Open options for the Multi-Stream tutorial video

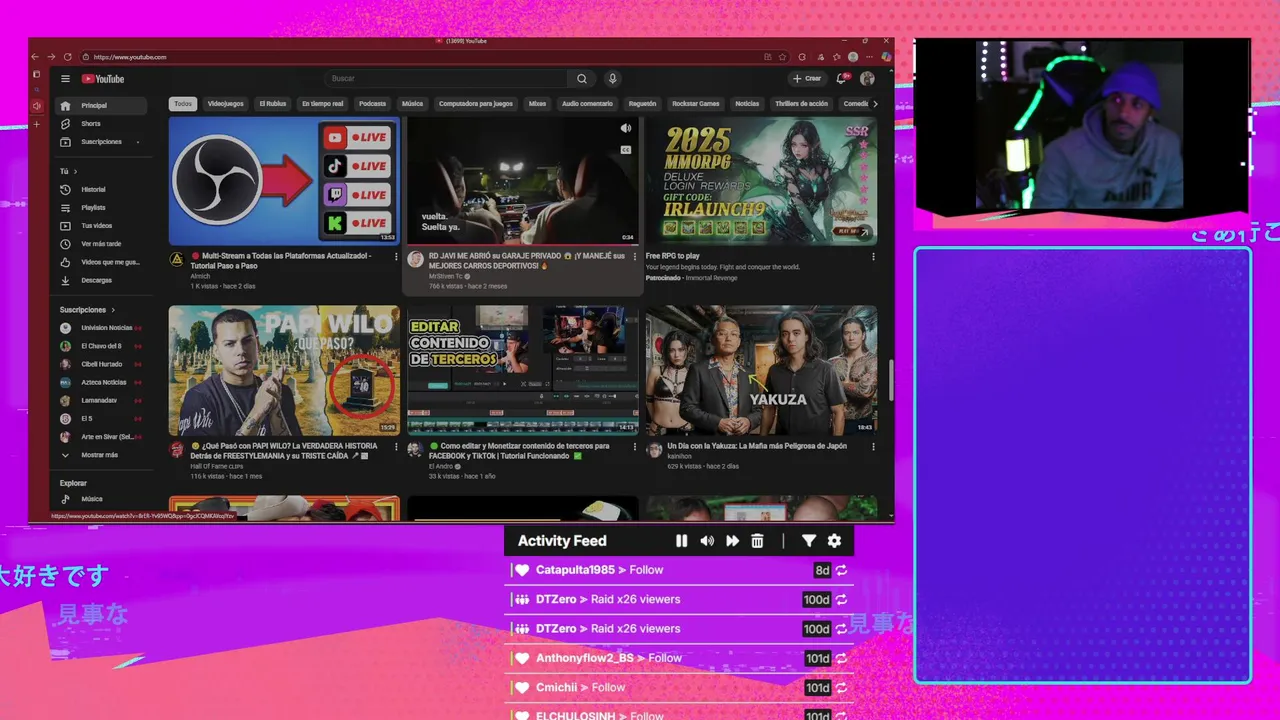(x=396, y=257)
